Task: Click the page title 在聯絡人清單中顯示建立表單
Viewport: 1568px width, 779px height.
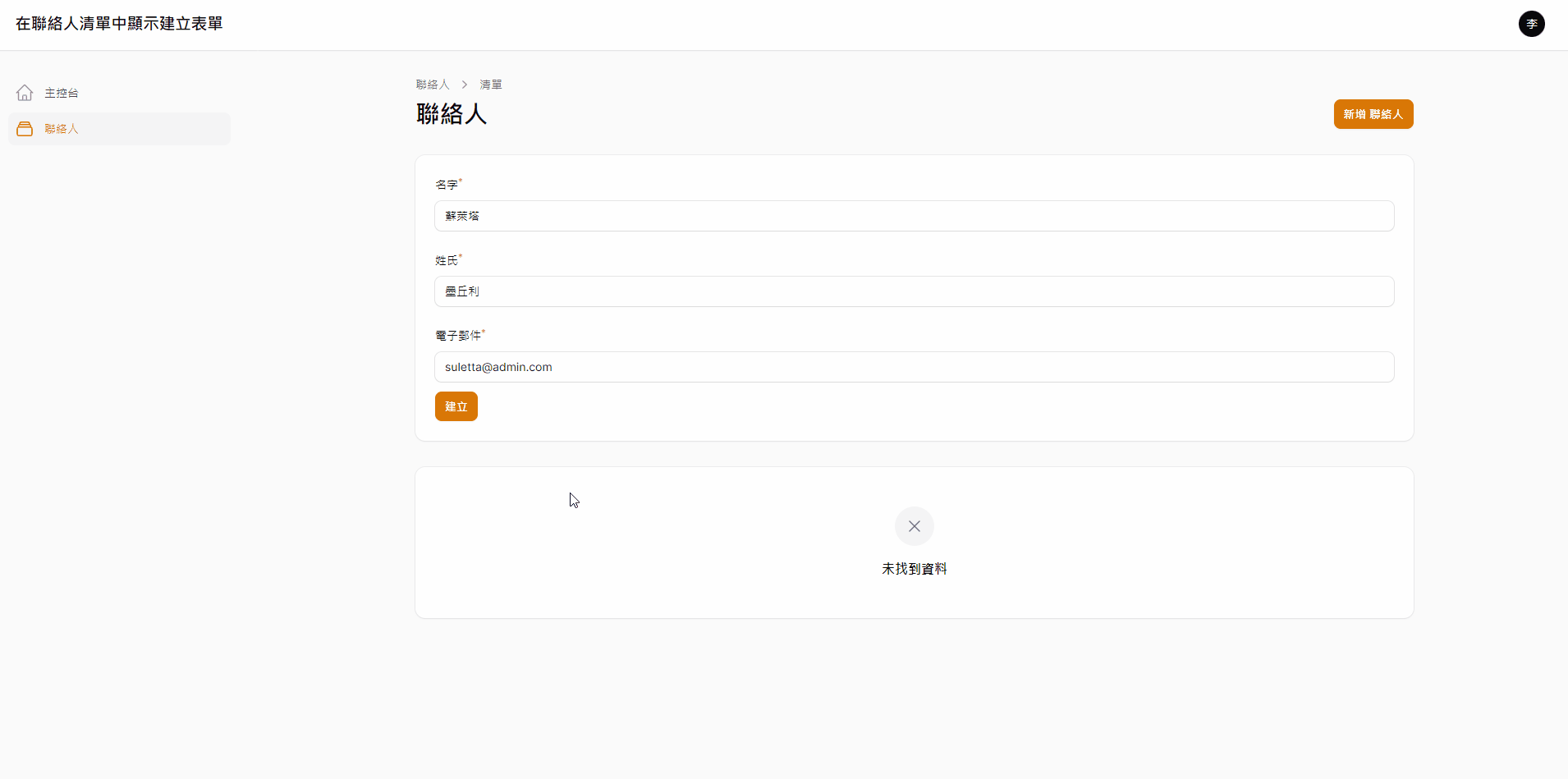Action: pos(117,23)
